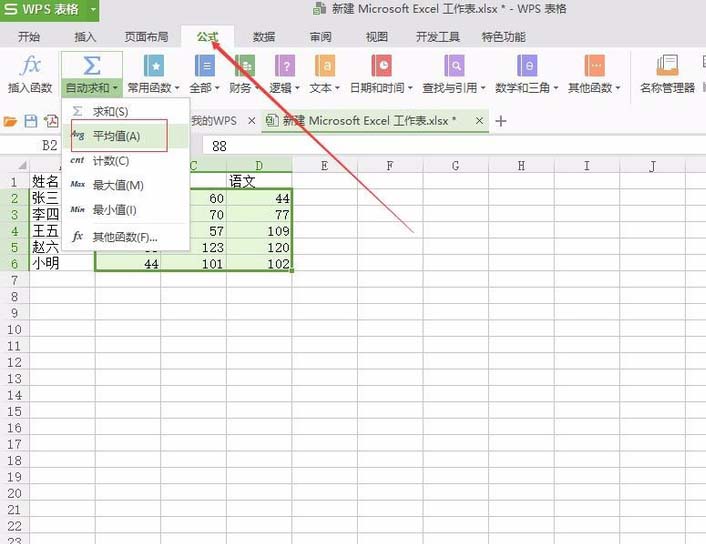
Task: Click the select-all corner of the grid
Action: pyautogui.click(x=22, y=165)
